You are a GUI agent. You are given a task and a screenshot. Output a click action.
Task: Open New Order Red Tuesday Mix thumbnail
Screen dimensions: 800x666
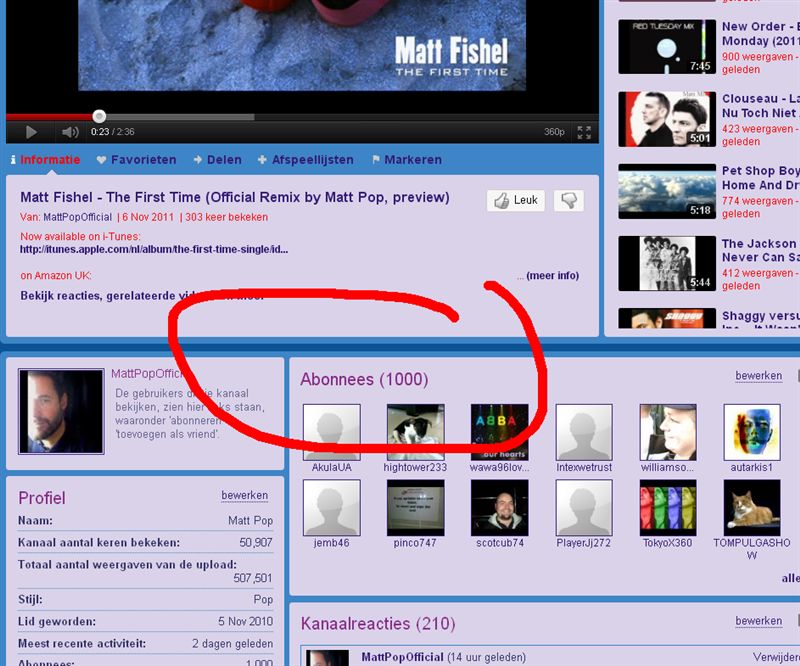[x=667, y=47]
